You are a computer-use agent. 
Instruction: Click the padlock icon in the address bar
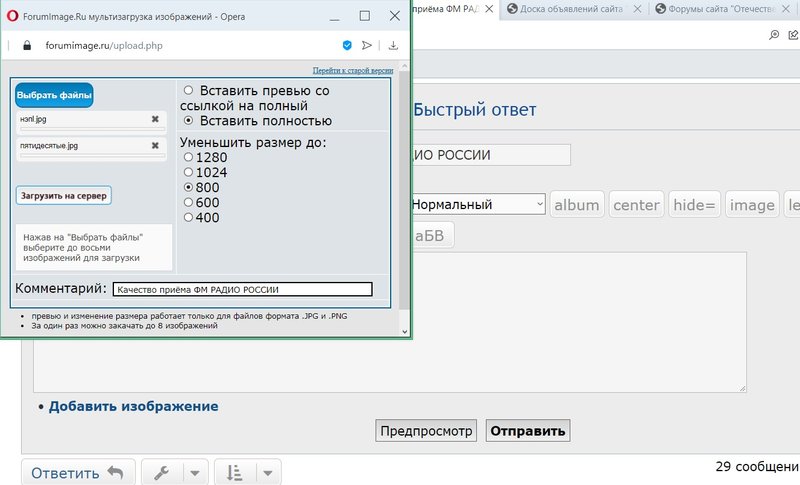(x=26, y=46)
